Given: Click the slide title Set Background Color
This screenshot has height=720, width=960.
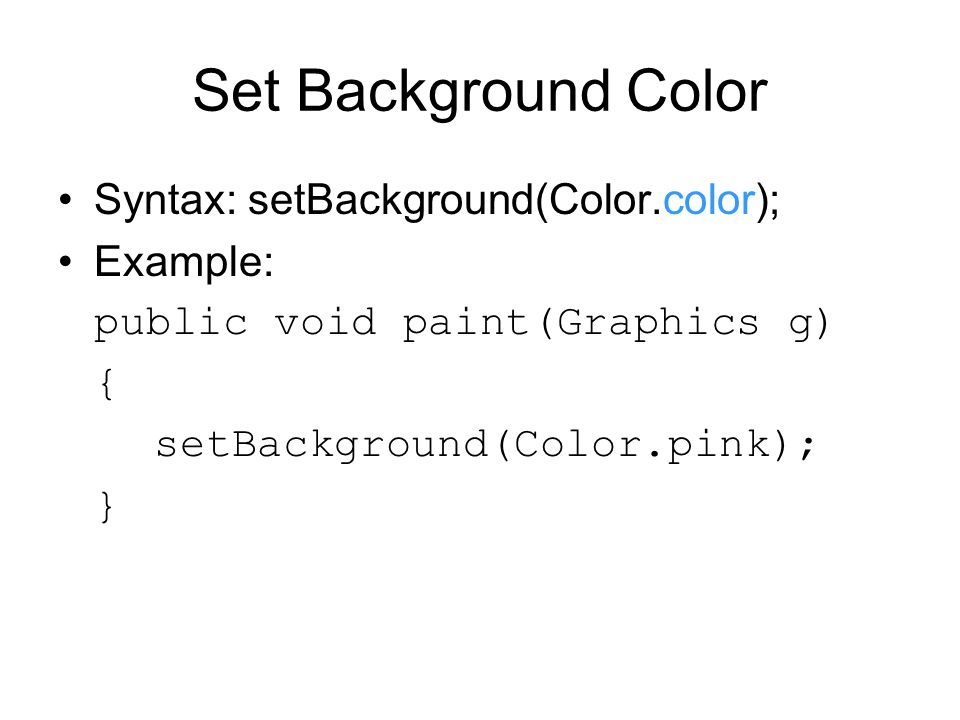Looking at the screenshot, I should 480,93.
